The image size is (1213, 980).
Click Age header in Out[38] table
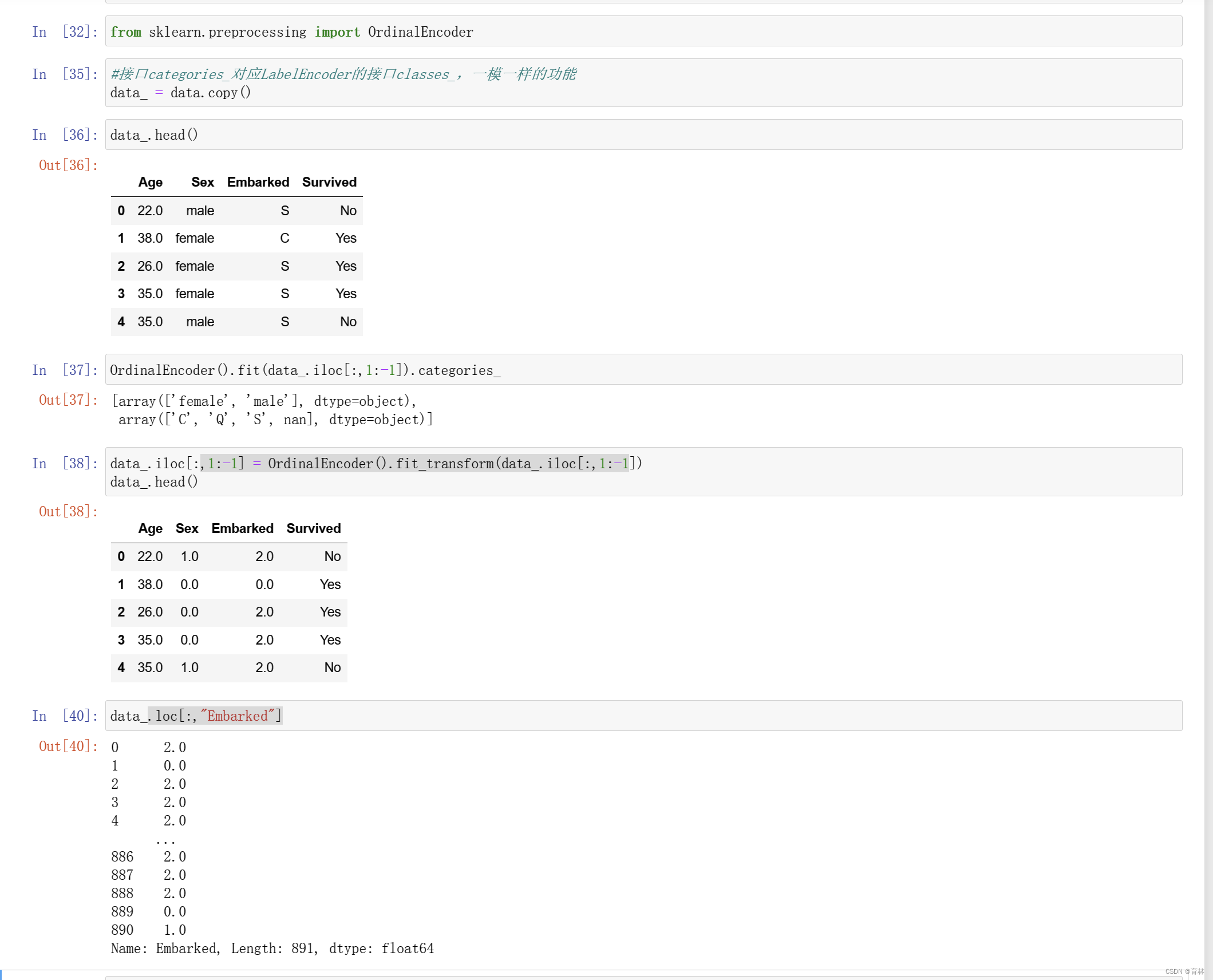[151, 529]
